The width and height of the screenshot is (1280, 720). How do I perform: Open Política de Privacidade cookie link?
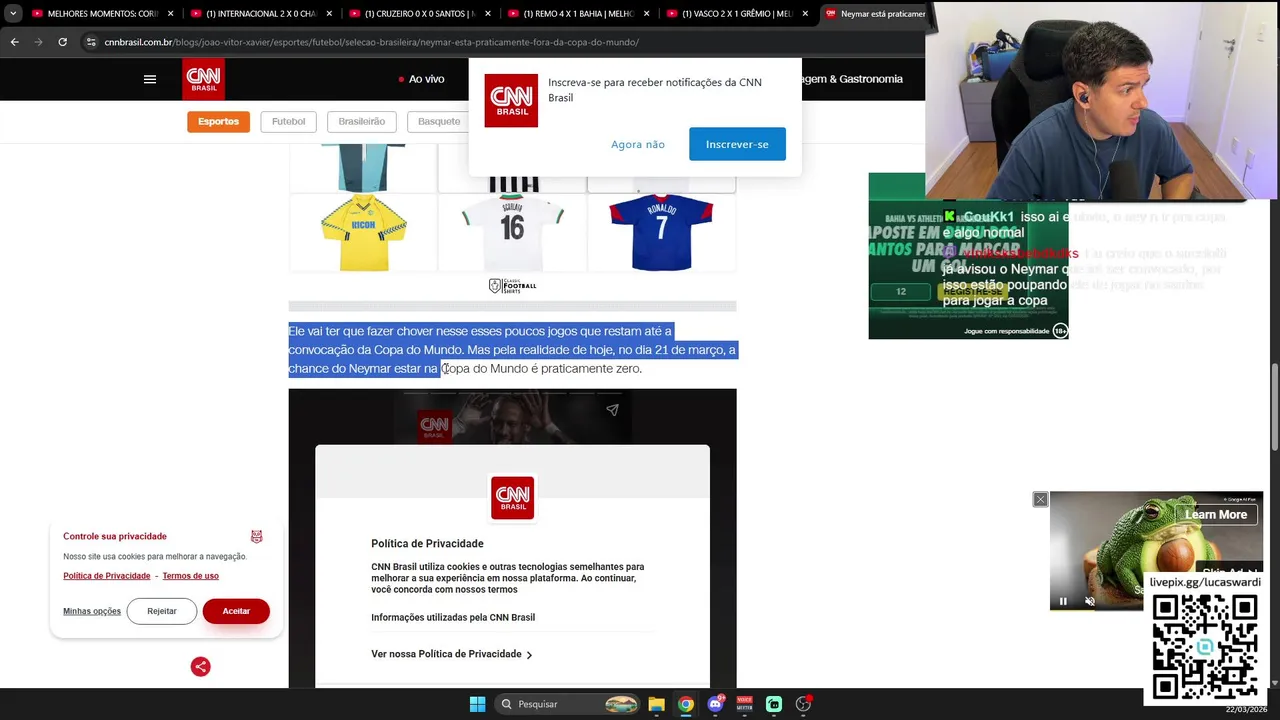pos(107,576)
